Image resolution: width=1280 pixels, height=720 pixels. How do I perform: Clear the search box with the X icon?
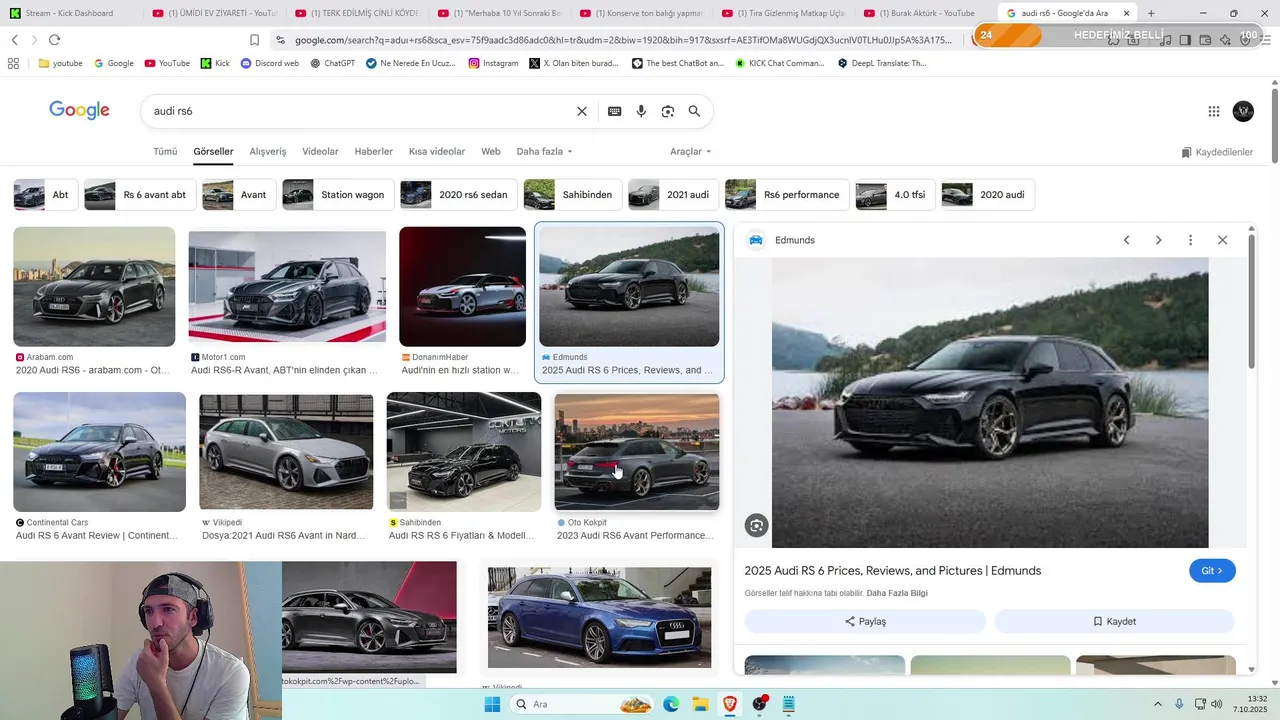coord(582,111)
